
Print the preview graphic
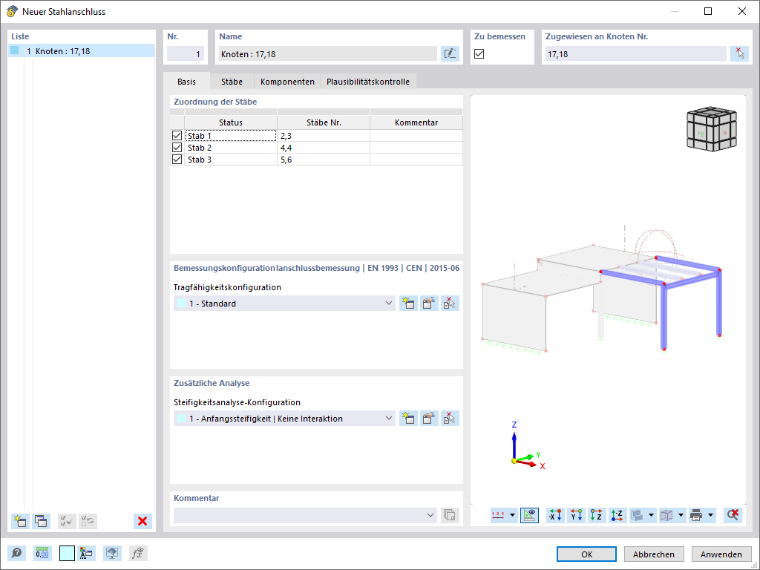tap(697, 515)
